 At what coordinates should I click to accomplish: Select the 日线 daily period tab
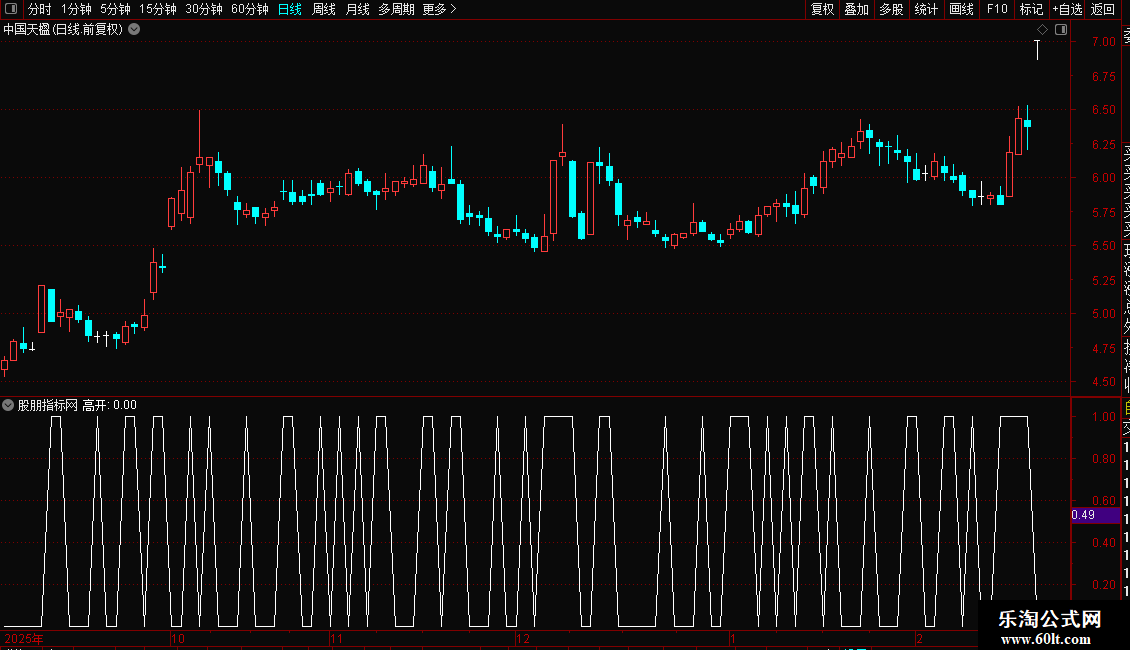(x=290, y=9)
